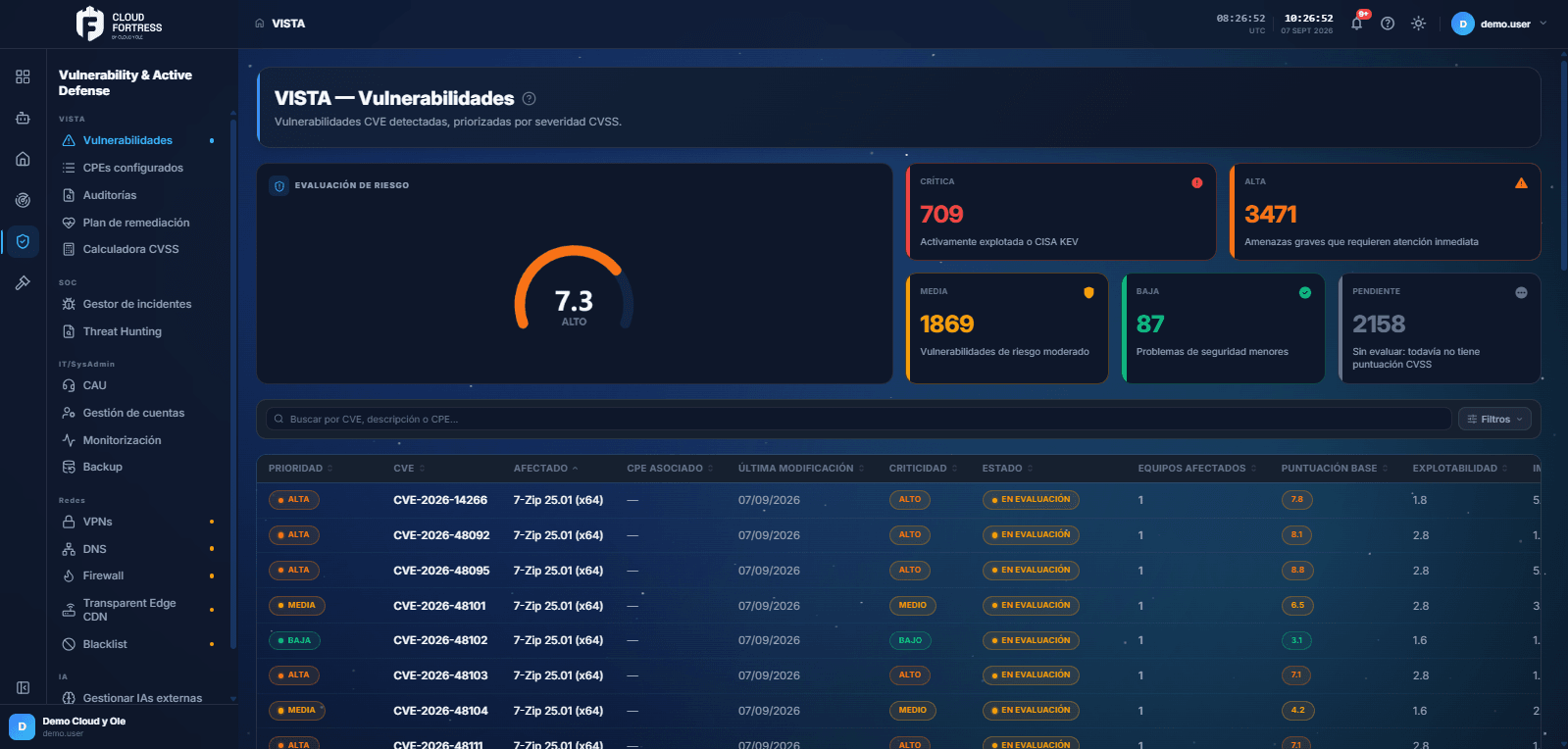Screen dimensions: 1568x749
Task: Click the sidebar vertical scrollbar
Action: pyautogui.click(x=232, y=382)
